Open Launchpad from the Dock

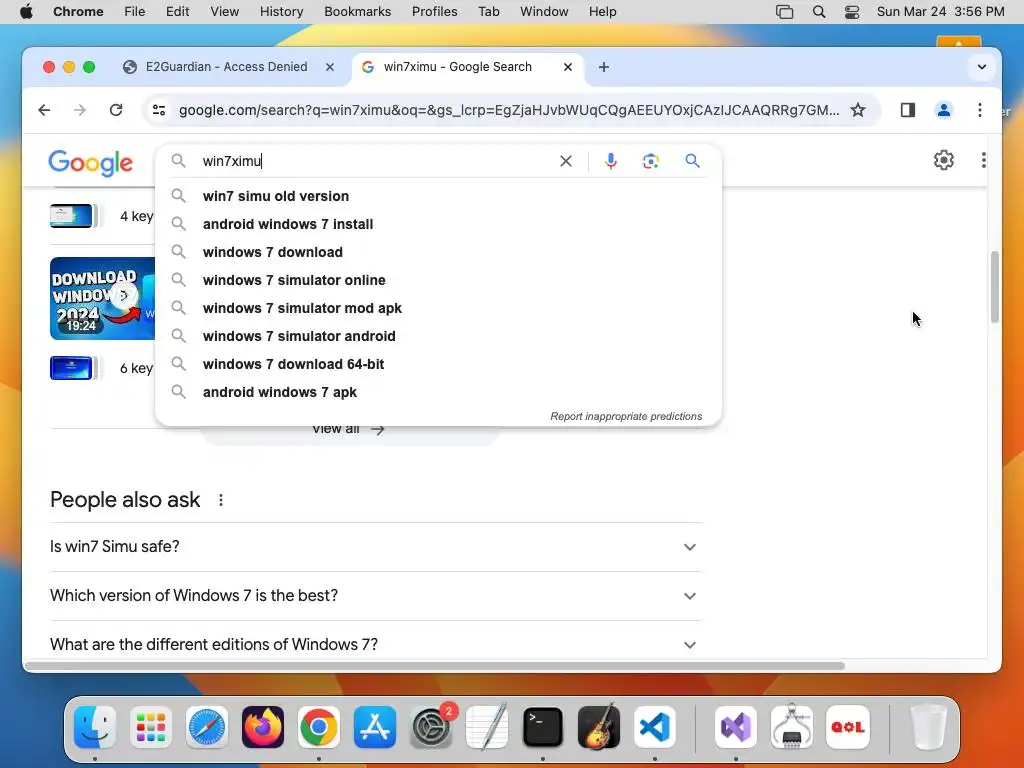tap(151, 727)
